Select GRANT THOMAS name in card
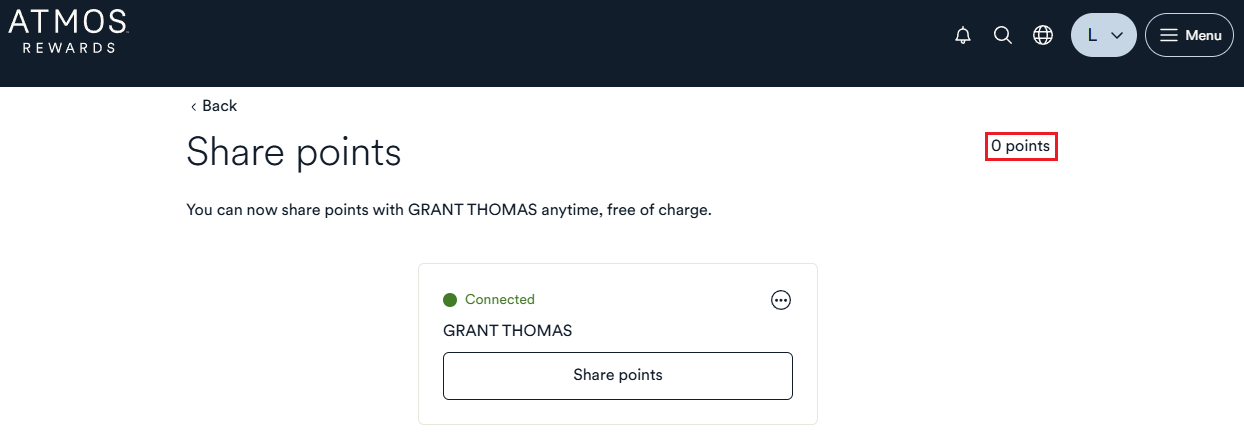 pos(508,330)
